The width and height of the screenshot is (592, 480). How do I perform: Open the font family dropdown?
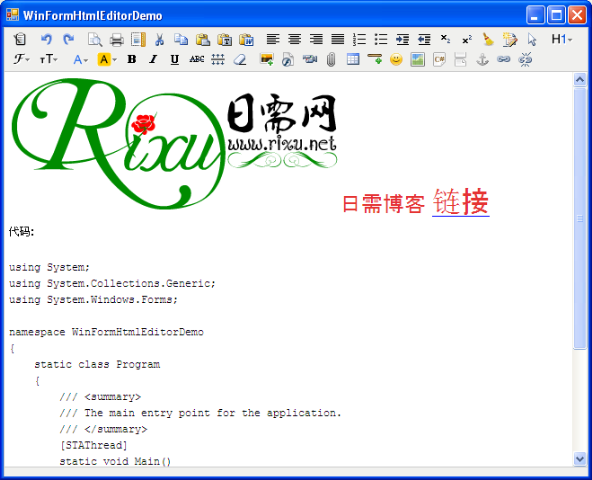[21, 59]
